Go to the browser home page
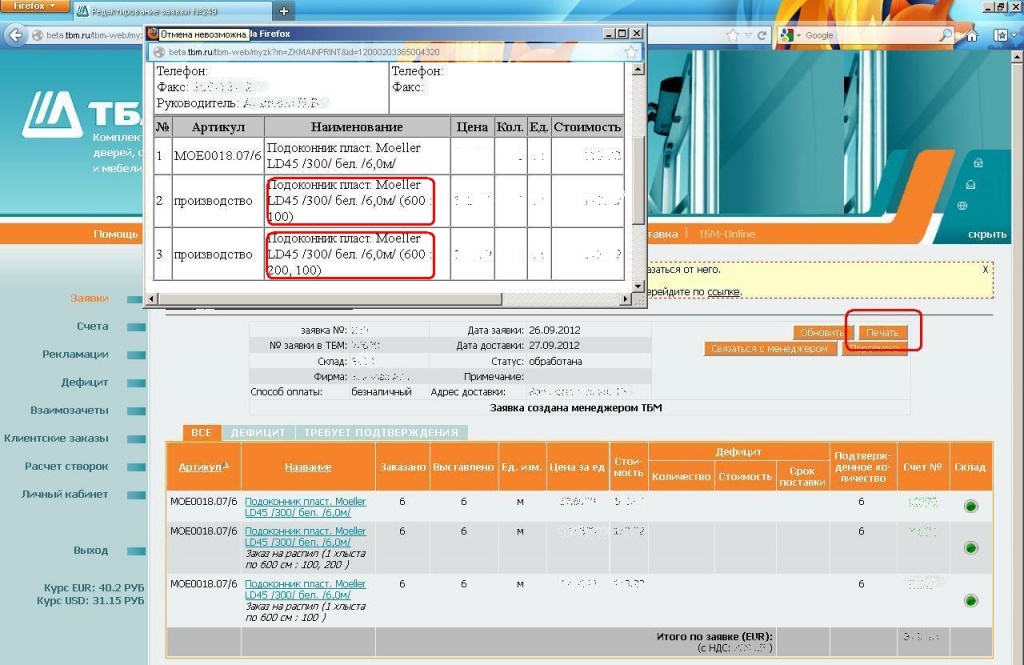 click(972, 35)
